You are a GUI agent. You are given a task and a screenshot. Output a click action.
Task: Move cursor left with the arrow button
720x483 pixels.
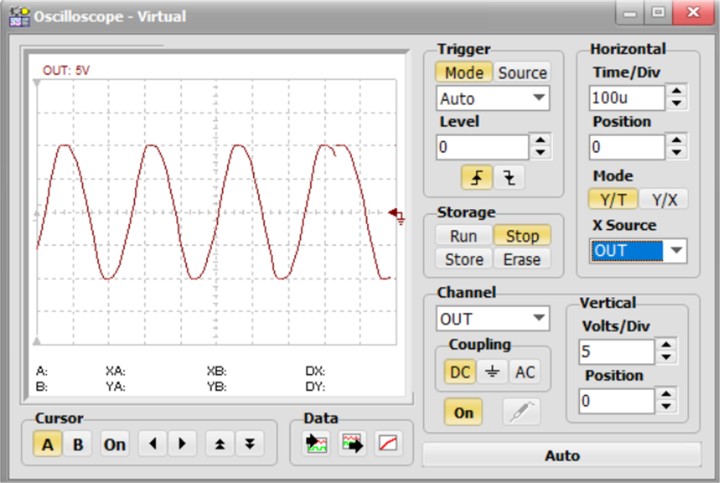click(152, 444)
